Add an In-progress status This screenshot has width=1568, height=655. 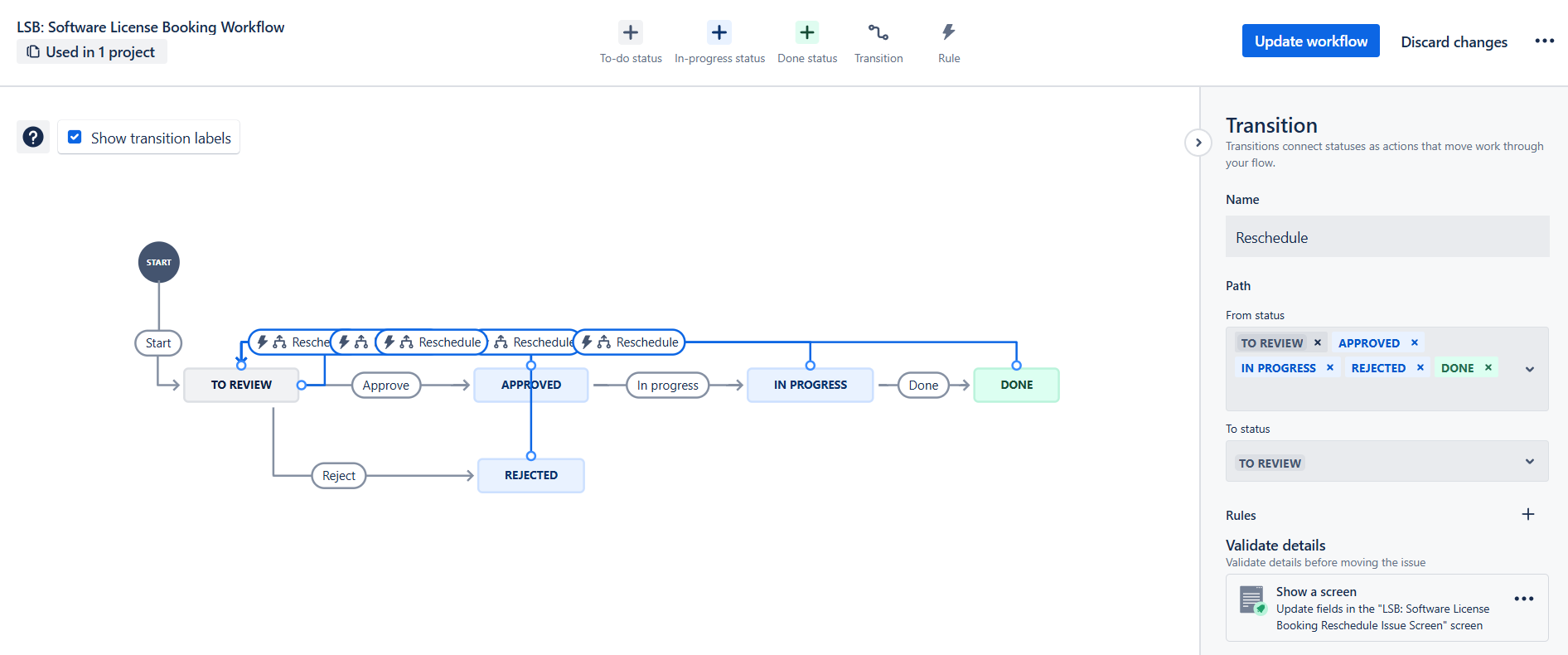(x=719, y=41)
